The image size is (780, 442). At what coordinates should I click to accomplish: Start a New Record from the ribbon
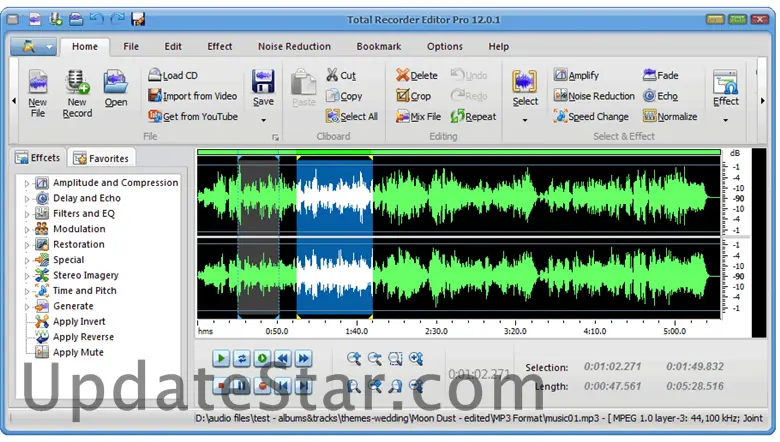click(77, 94)
